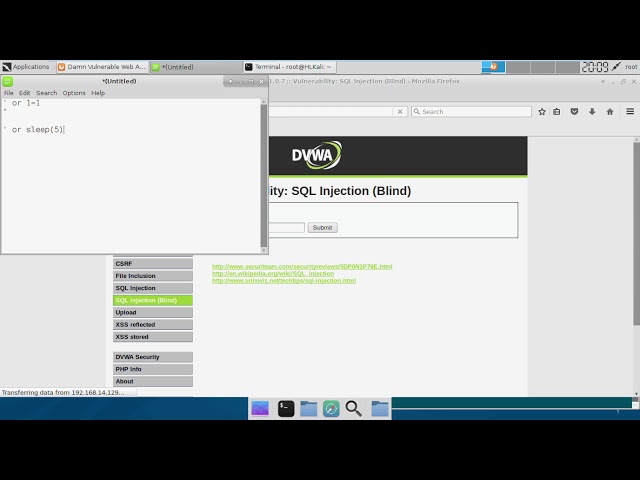This screenshot has width=640, height=480.
Task: Open DVWA Security settings page
Action: (x=153, y=357)
